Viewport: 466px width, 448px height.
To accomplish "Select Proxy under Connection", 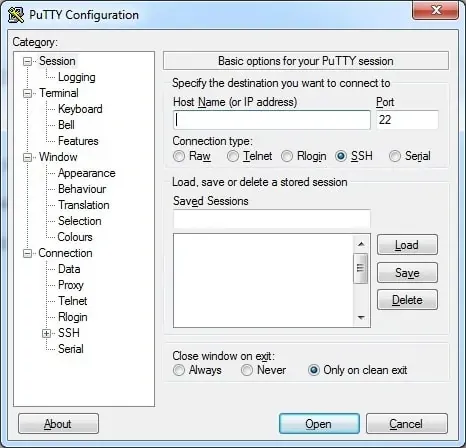I will (71, 285).
